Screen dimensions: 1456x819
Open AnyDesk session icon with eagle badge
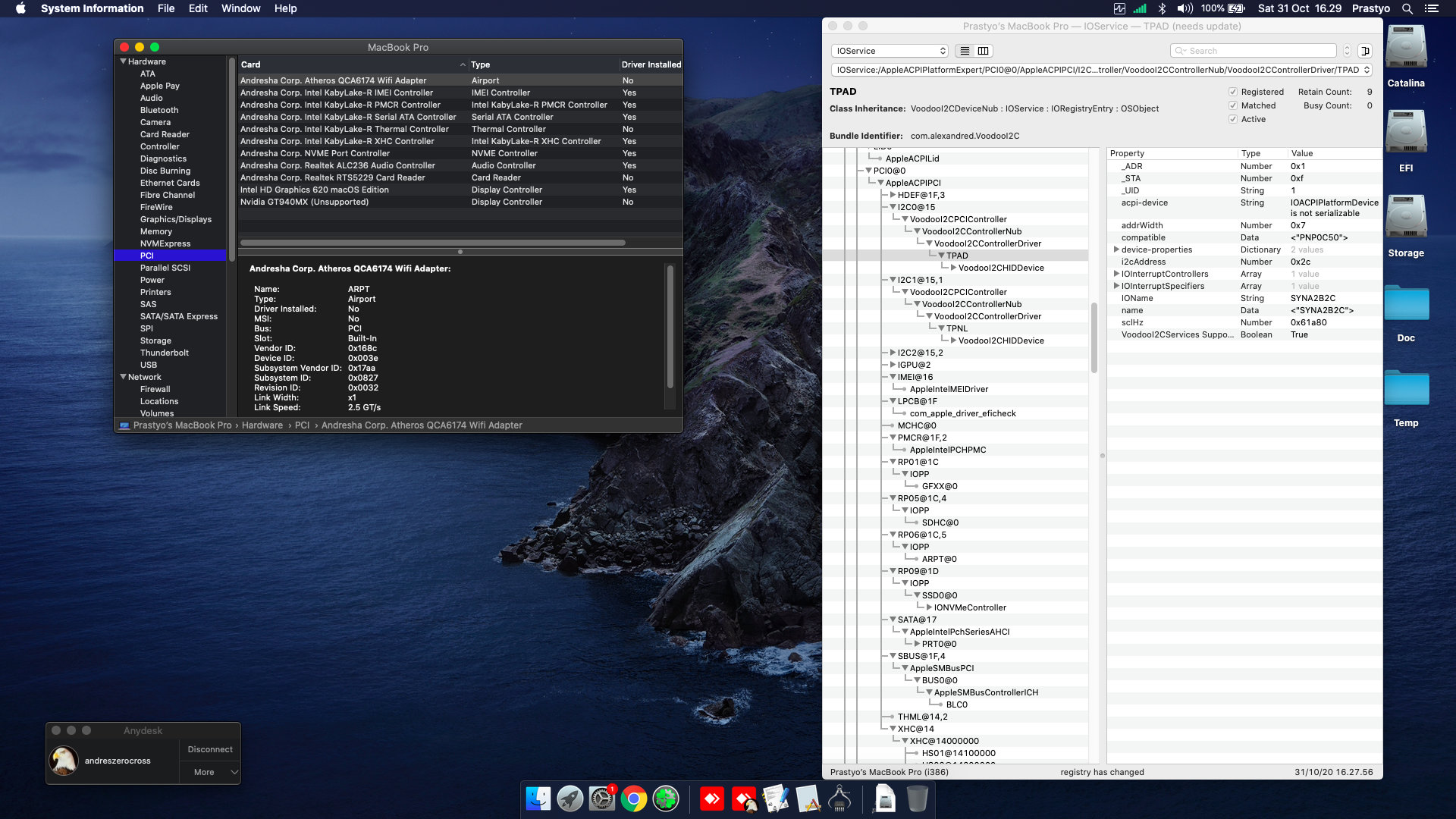tap(745, 799)
